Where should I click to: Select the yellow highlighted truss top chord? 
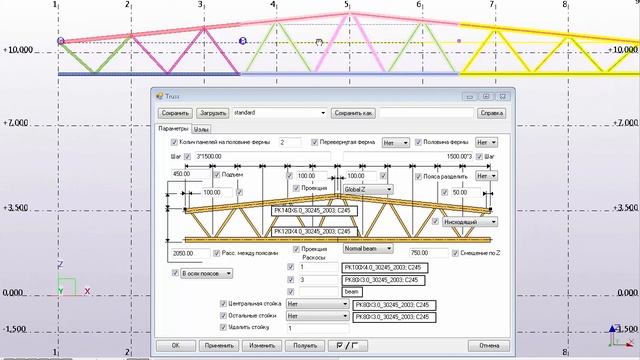coord(549,33)
